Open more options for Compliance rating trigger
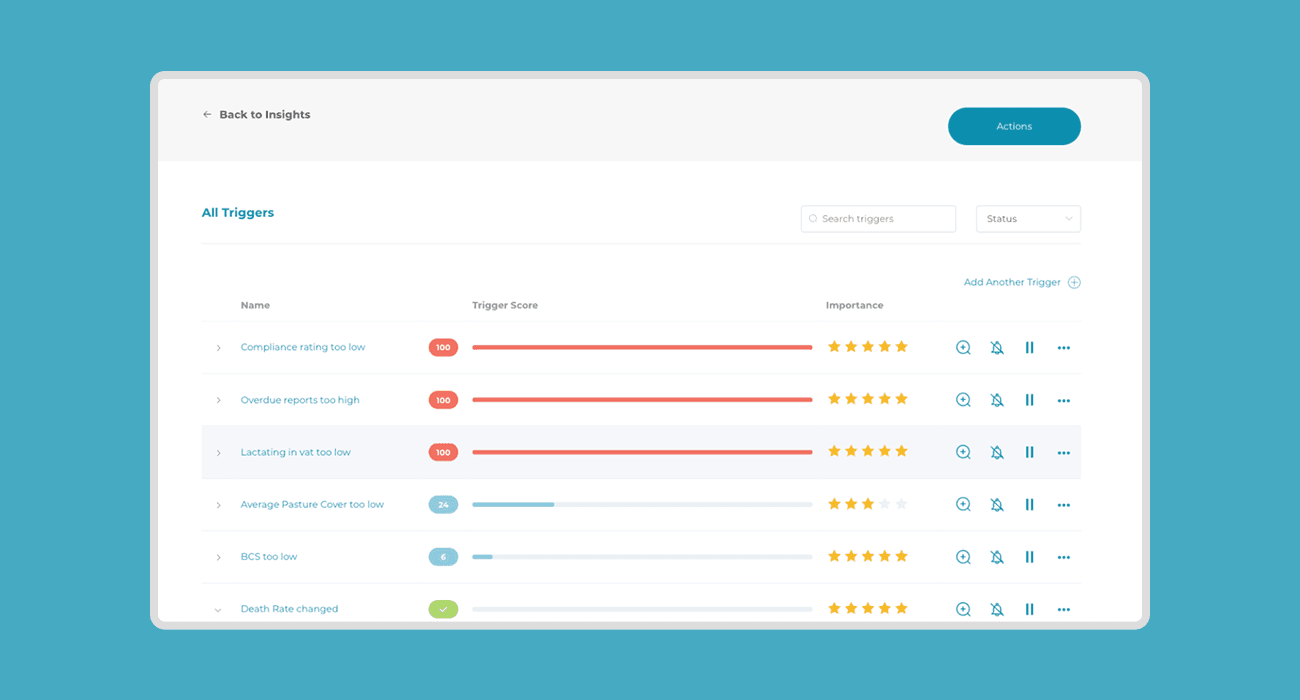 coord(1063,347)
